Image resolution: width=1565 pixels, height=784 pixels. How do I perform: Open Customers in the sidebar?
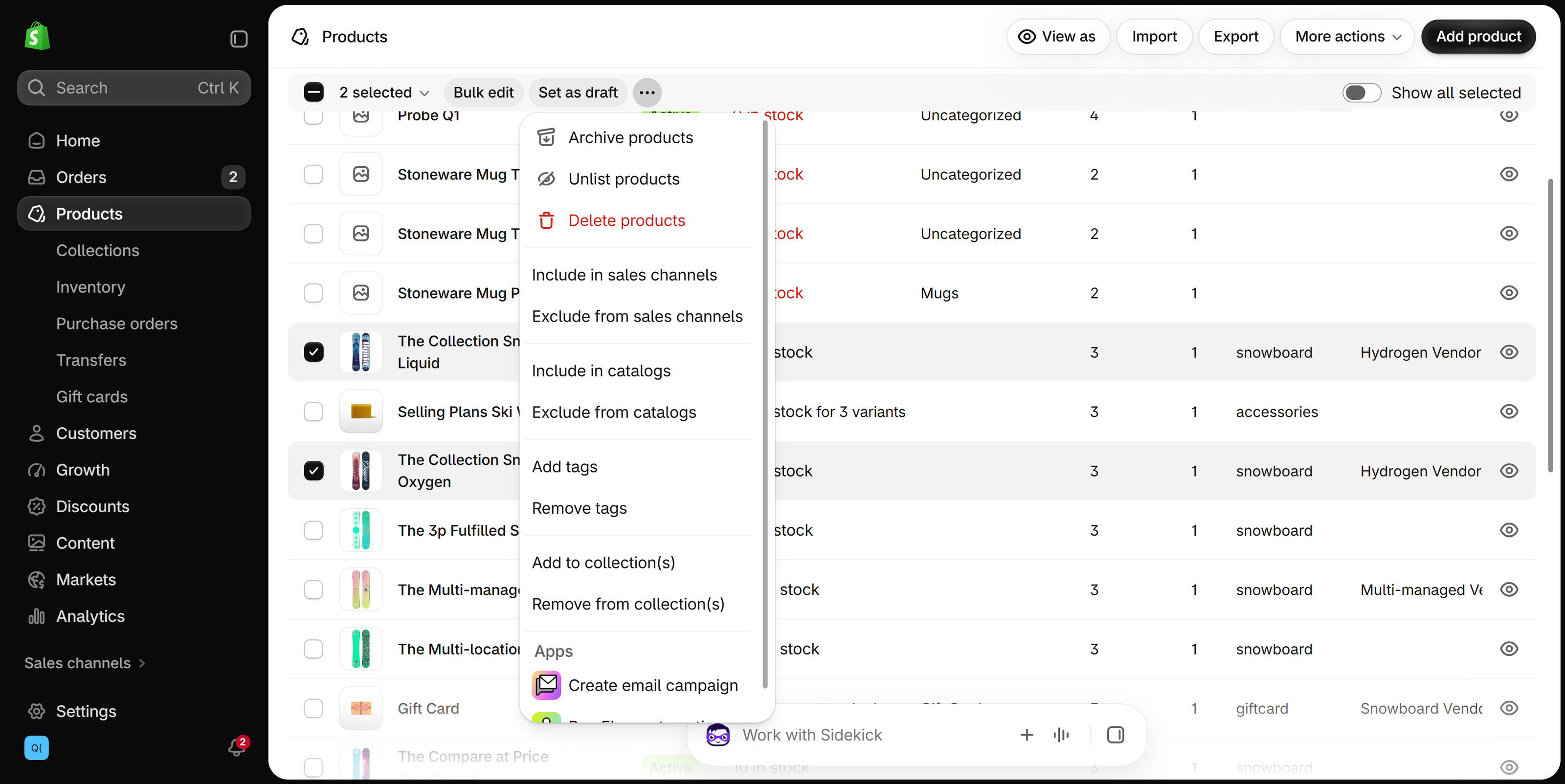134,433
